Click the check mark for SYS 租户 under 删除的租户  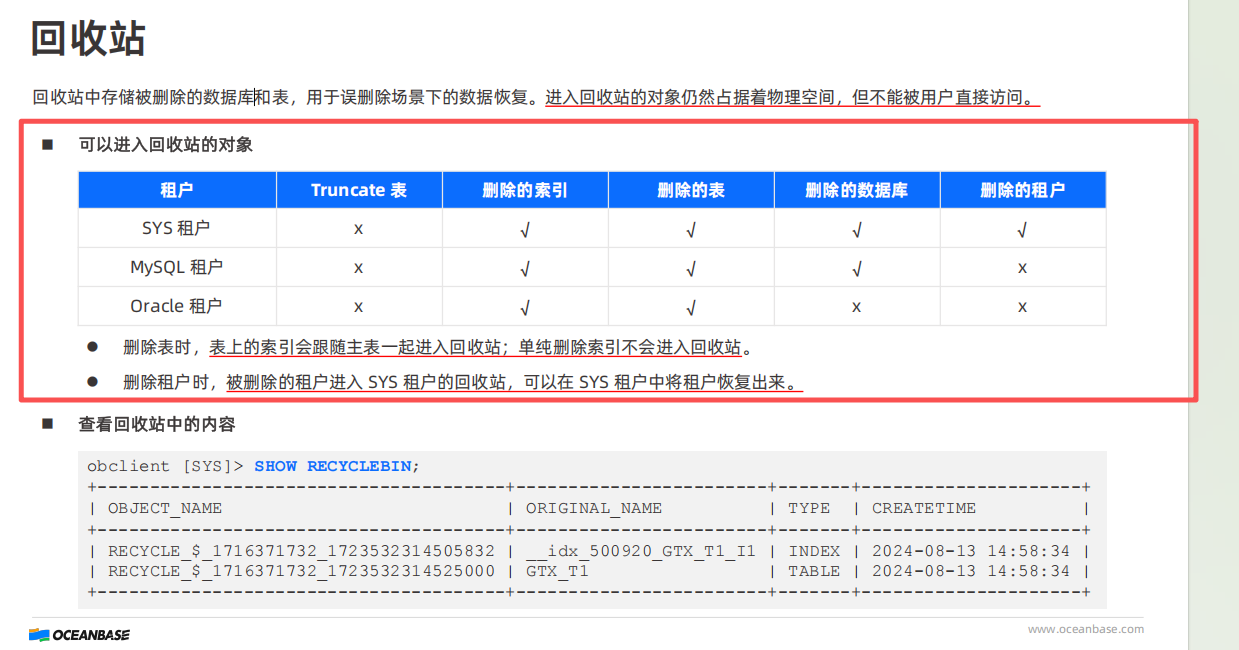click(1022, 230)
